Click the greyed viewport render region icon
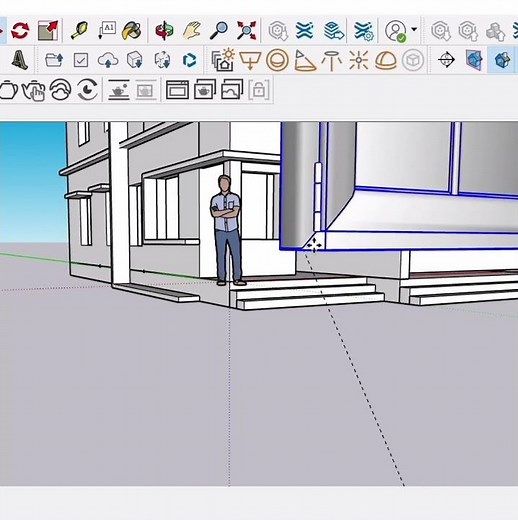The height and width of the screenshot is (520, 518). [146, 90]
